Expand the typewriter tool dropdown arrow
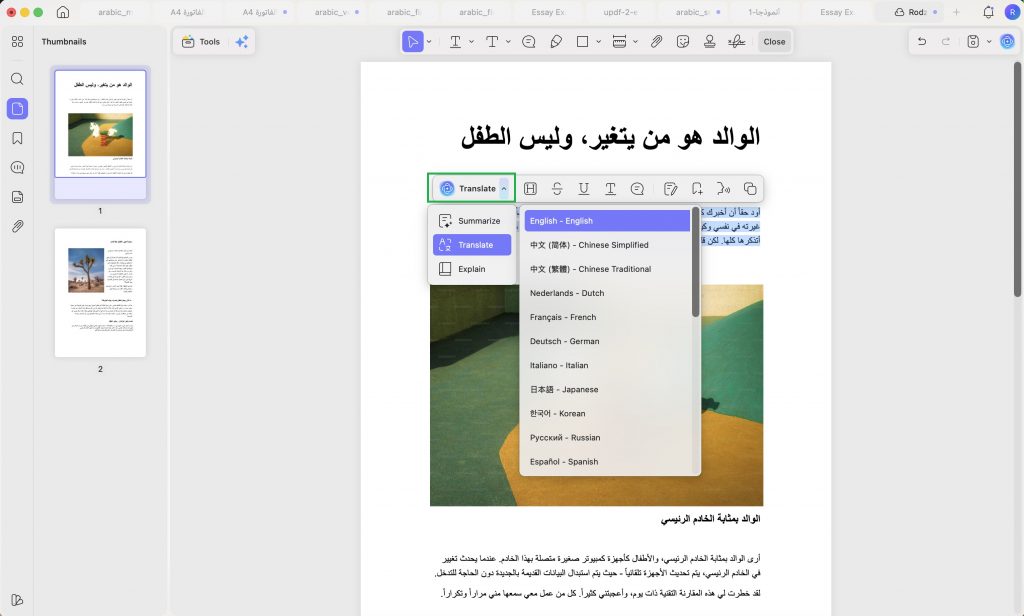Screen dimensions: 1024x616 pyautogui.click(x=508, y=41)
